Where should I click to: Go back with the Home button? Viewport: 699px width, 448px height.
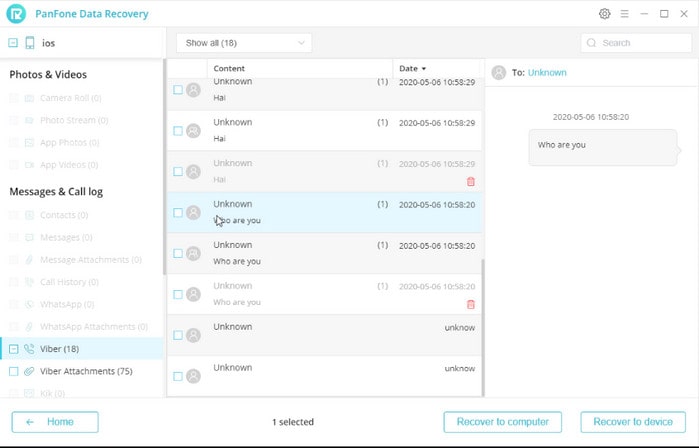point(55,422)
